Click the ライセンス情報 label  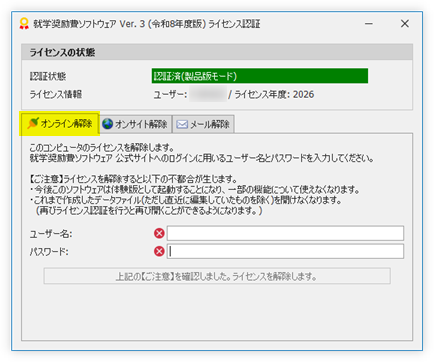[56, 95]
